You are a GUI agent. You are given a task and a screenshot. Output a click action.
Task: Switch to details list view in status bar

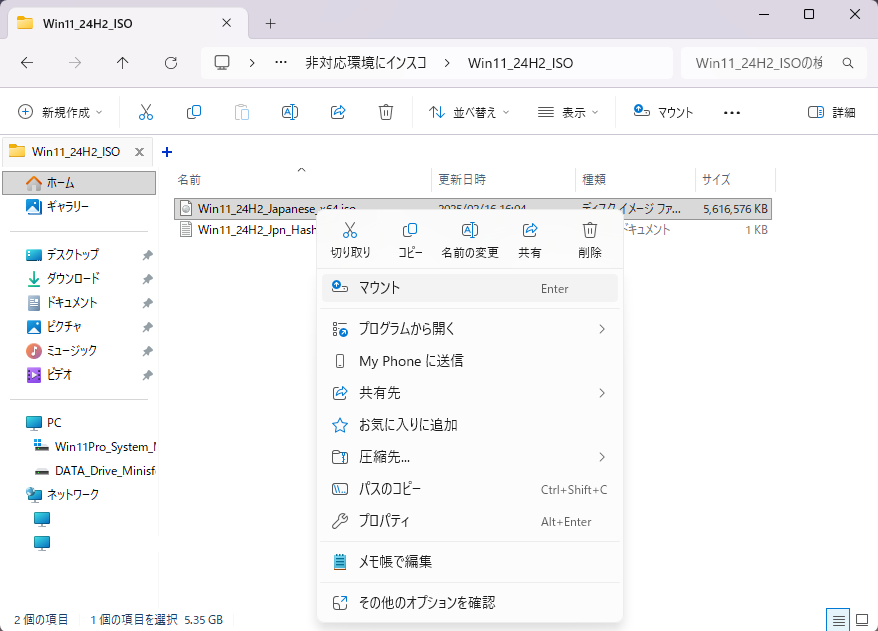pyautogui.click(x=838, y=620)
